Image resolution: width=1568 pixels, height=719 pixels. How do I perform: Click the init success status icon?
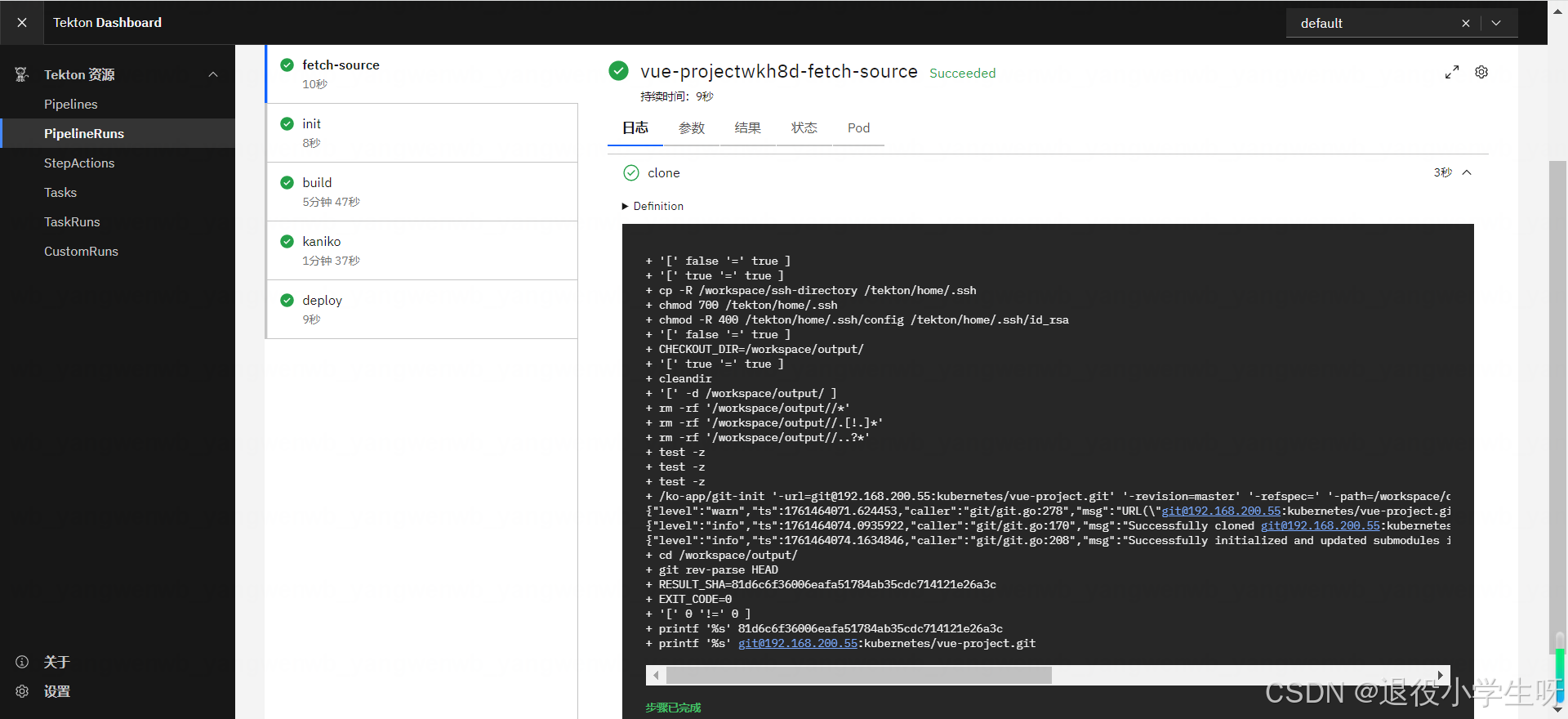click(287, 123)
